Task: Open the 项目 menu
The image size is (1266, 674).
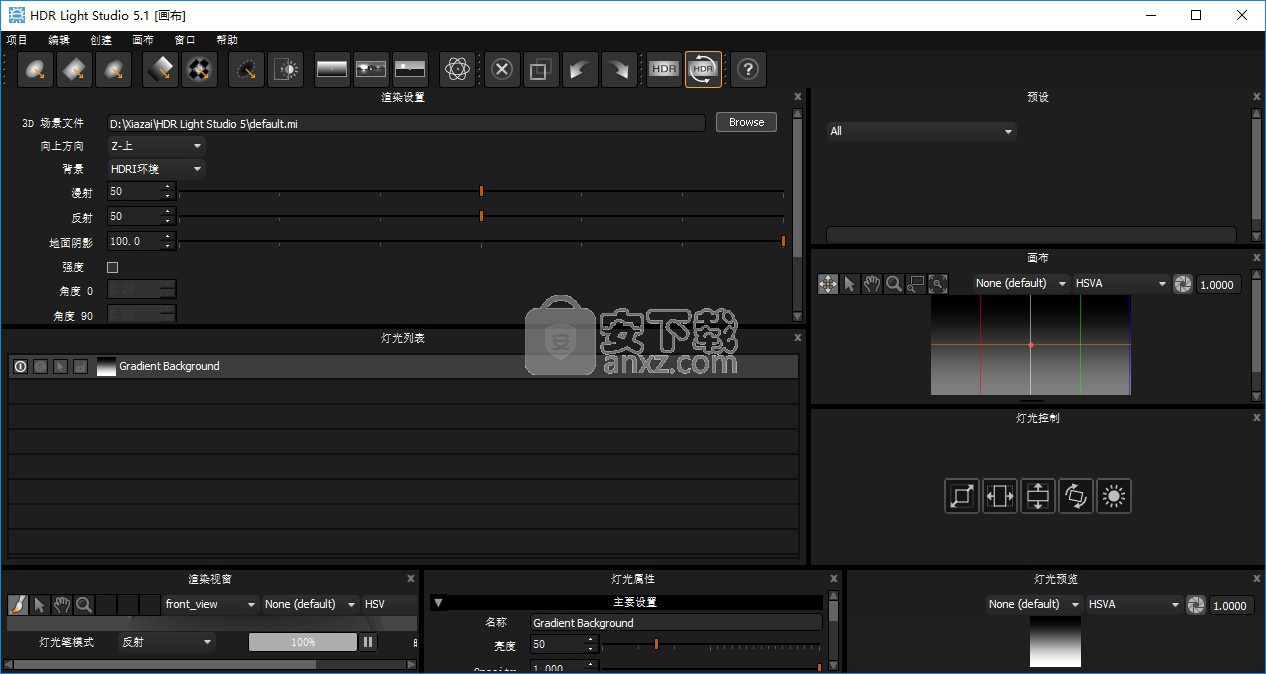Action: pyautogui.click(x=17, y=40)
